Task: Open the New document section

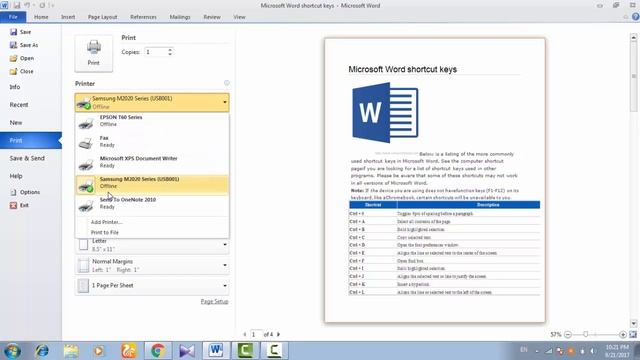Action: pos(31,122)
